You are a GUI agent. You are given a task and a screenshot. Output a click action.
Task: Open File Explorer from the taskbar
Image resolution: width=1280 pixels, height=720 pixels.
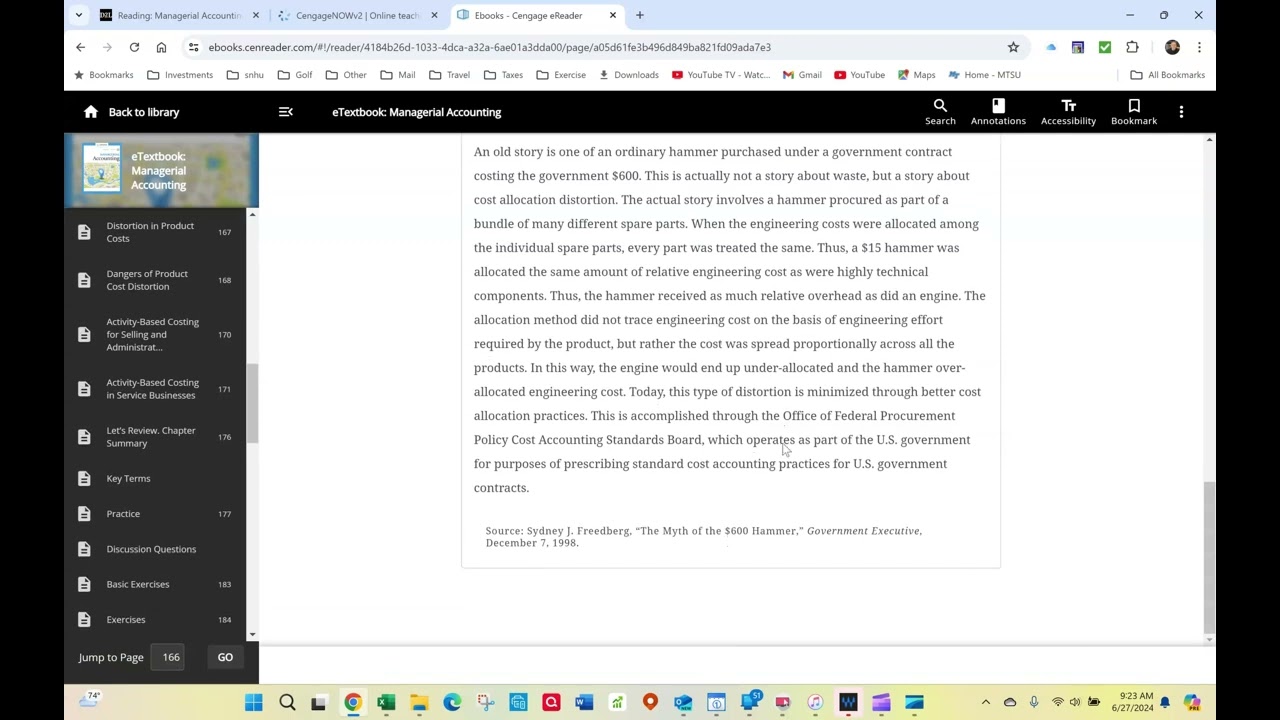(x=419, y=703)
